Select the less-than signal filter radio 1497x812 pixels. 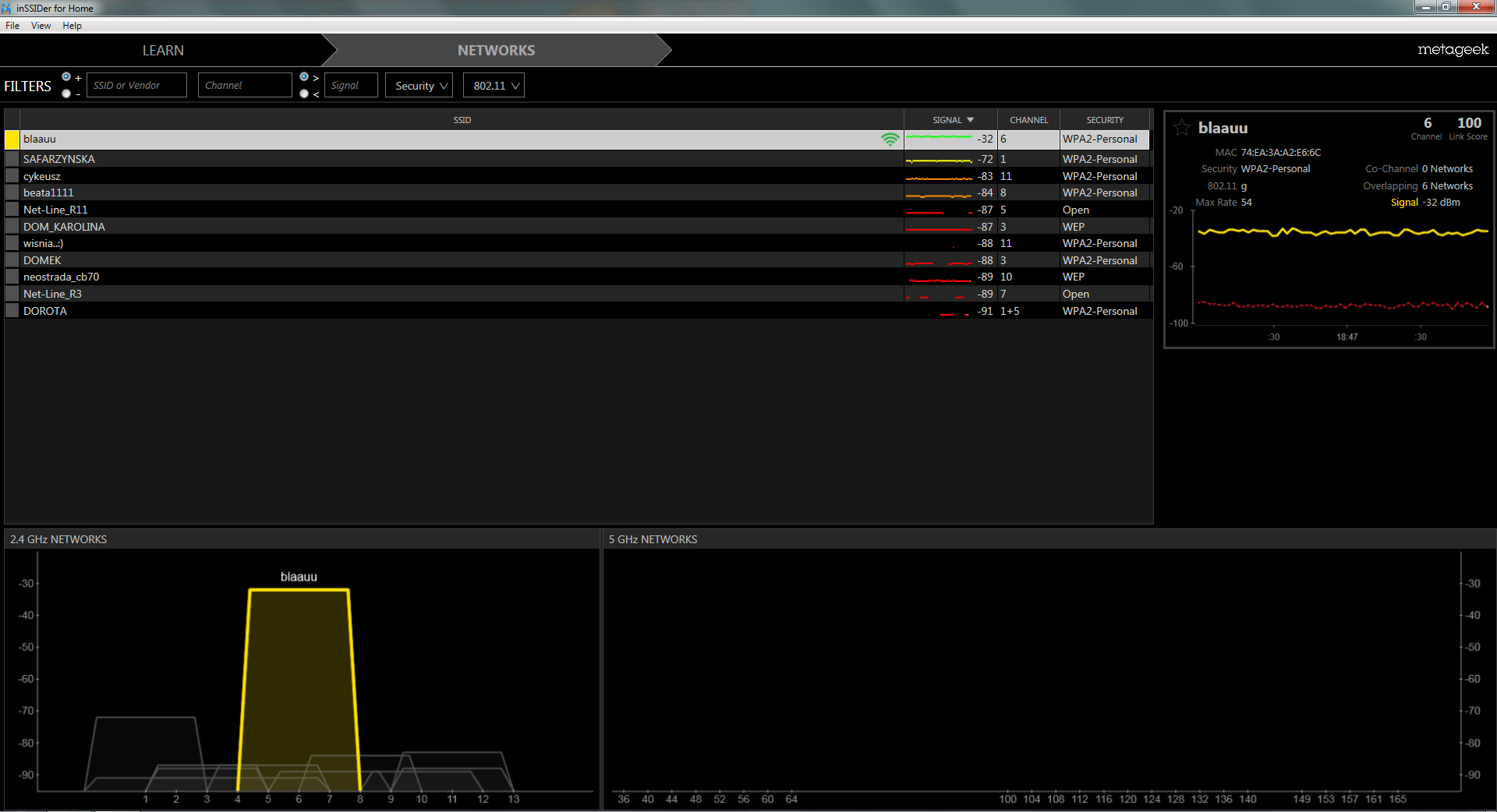coord(304,94)
